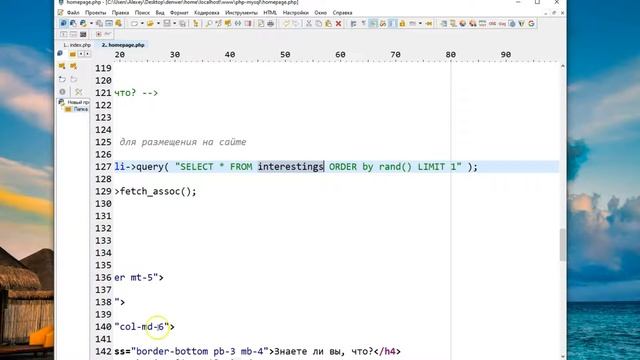This screenshot has width=640, height=360.
Task: Click the padlock read-only icon
Action: [402, 24]
